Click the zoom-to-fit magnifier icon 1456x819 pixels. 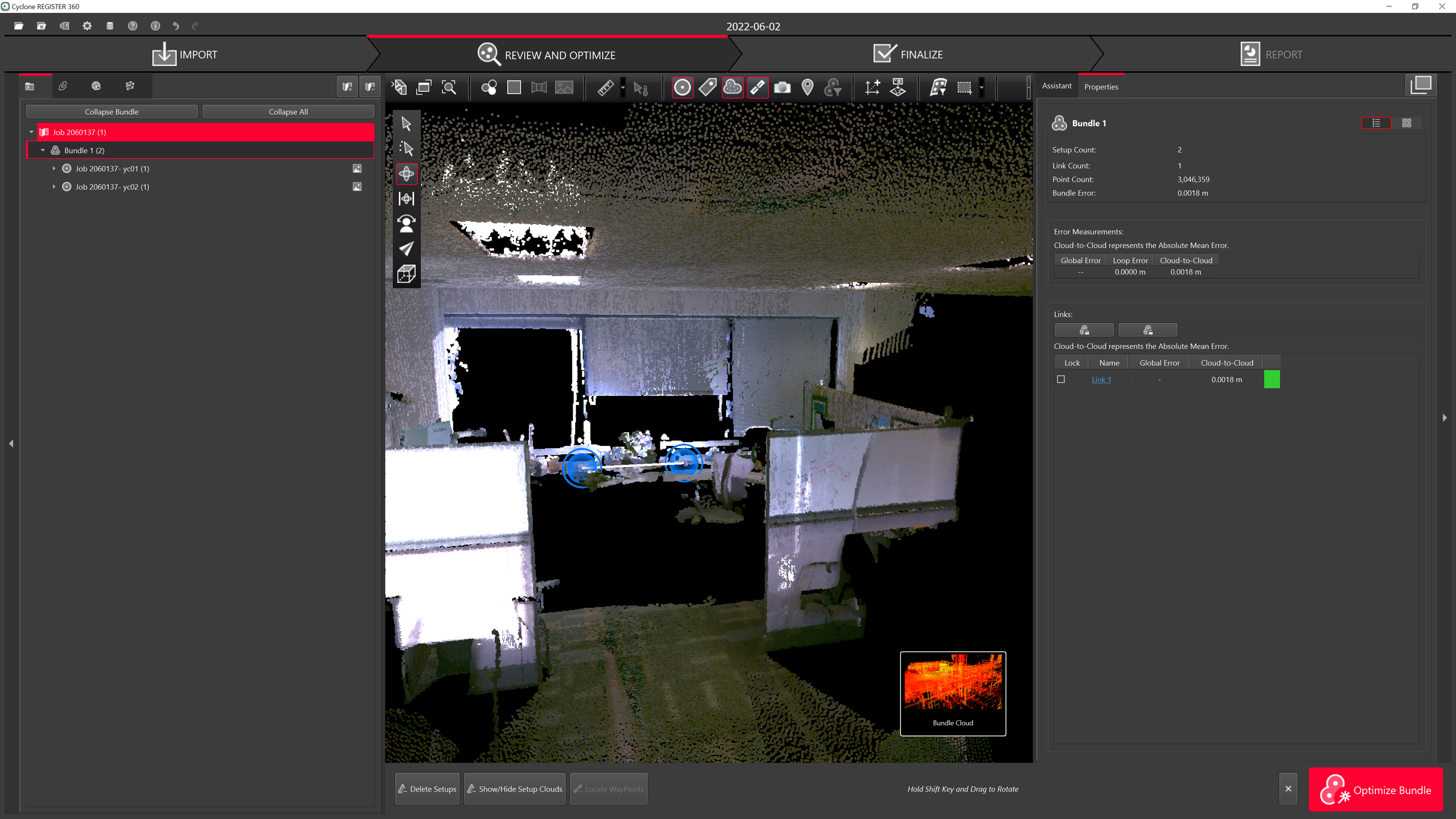point(449,87)
